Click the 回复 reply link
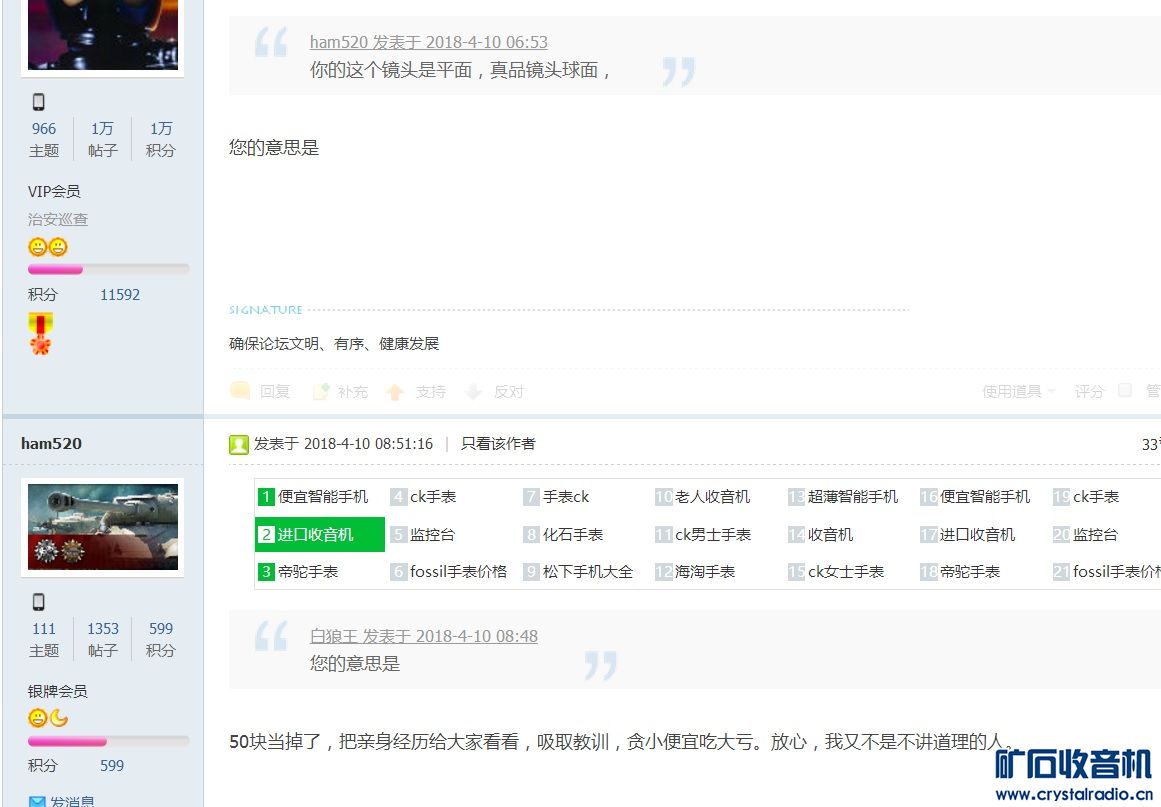Image resolution: width=1161 pixels, height=807 pixels. point(275,392)
